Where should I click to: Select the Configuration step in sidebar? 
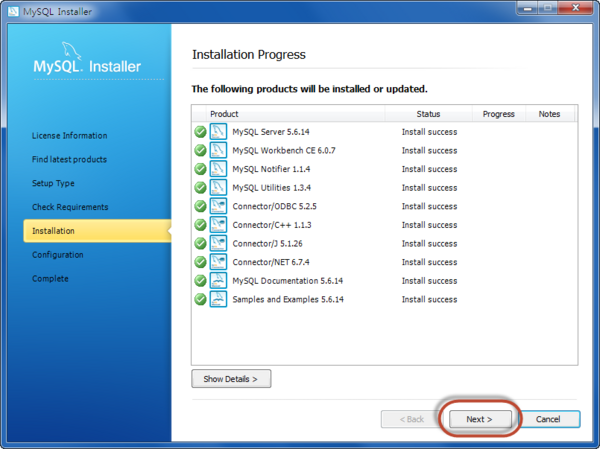coord(58,255)
